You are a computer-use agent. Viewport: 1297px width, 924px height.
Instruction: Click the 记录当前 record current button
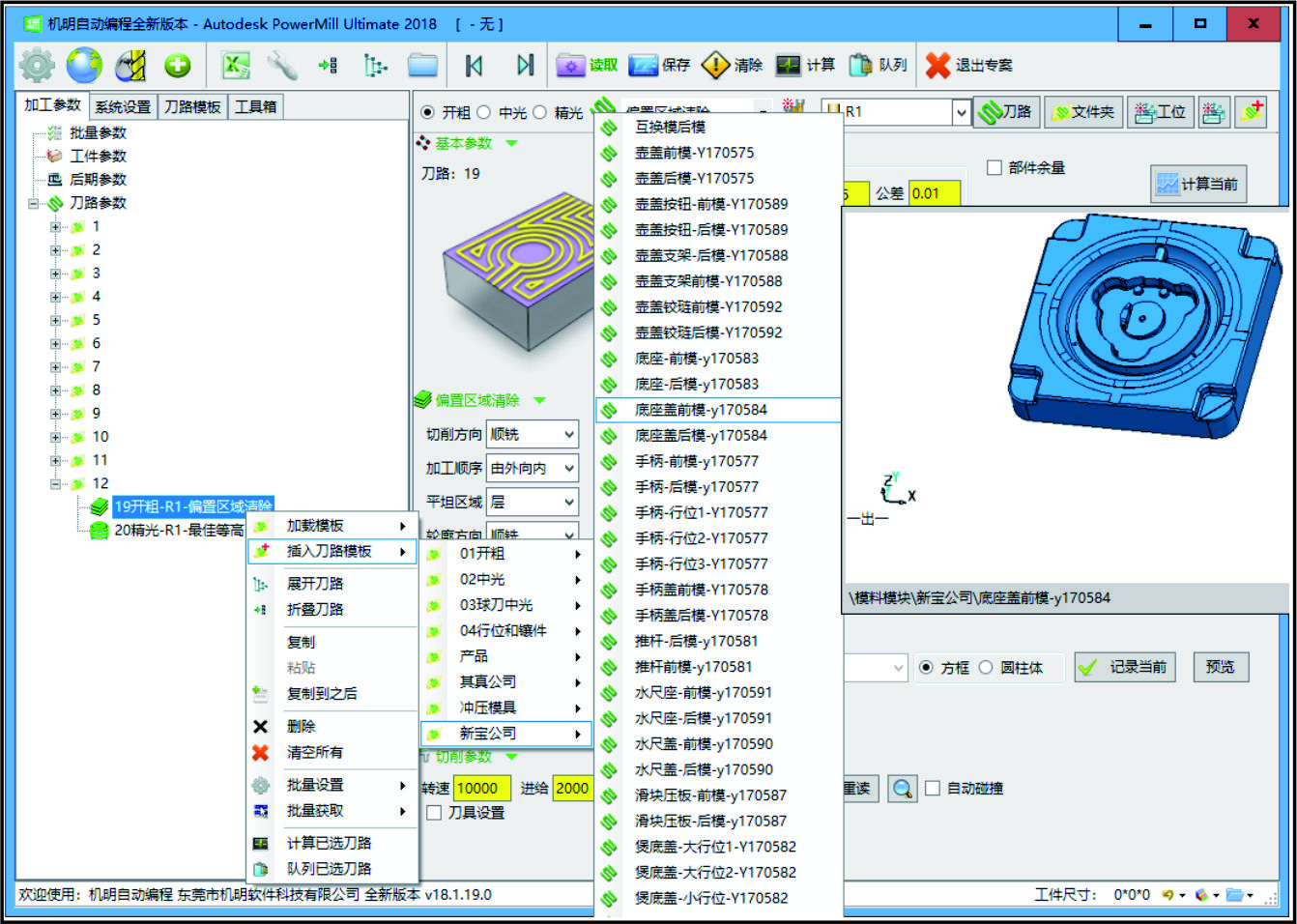[1125, 667]
